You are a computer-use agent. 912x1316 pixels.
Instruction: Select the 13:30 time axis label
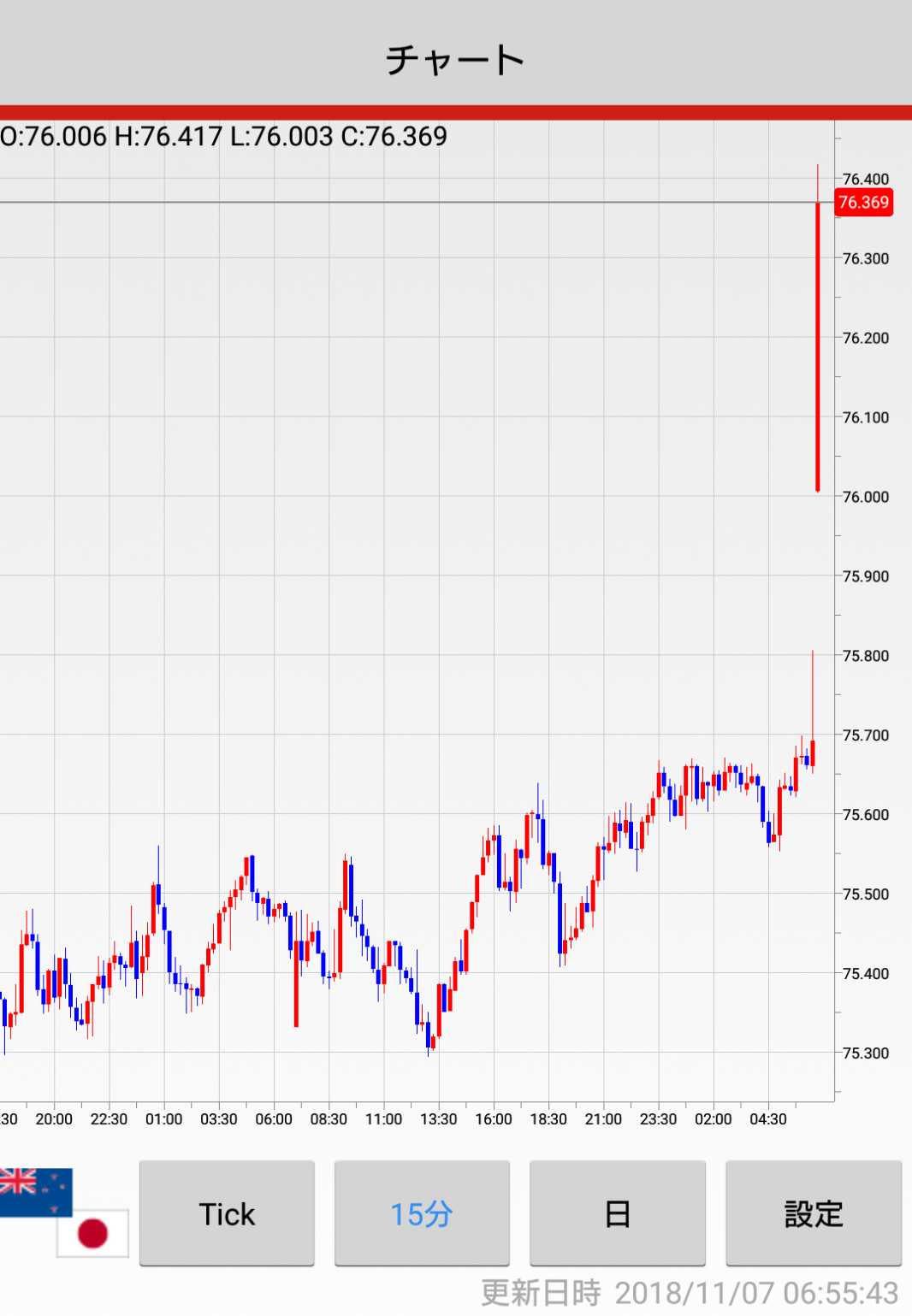pyautogui.click(x=438, y=1119)
